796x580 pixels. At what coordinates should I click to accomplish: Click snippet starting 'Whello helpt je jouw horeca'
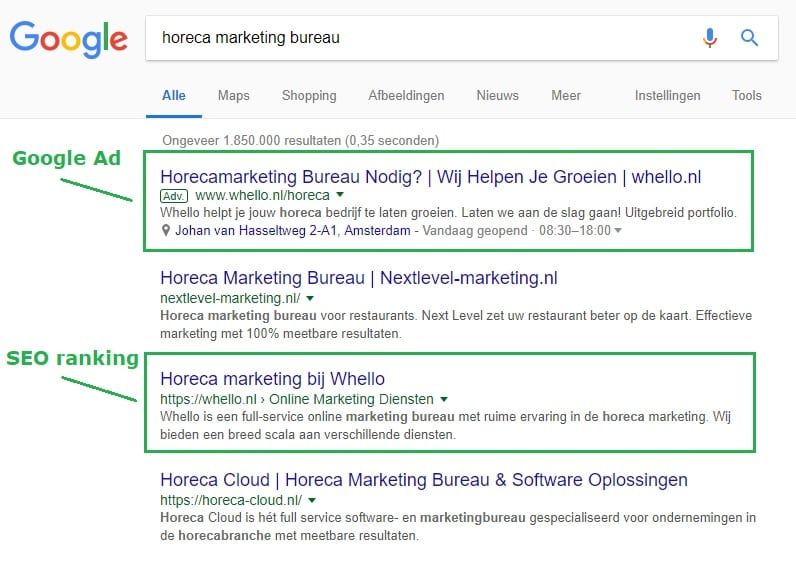click(448, 213)
